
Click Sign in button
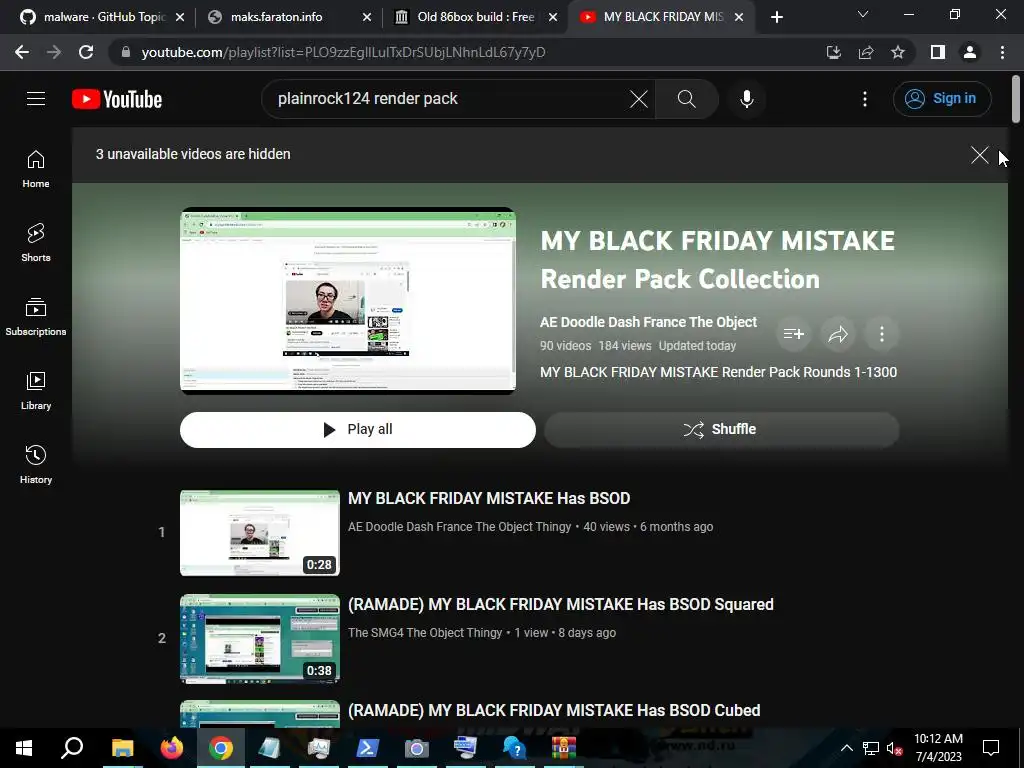(942, 99)
